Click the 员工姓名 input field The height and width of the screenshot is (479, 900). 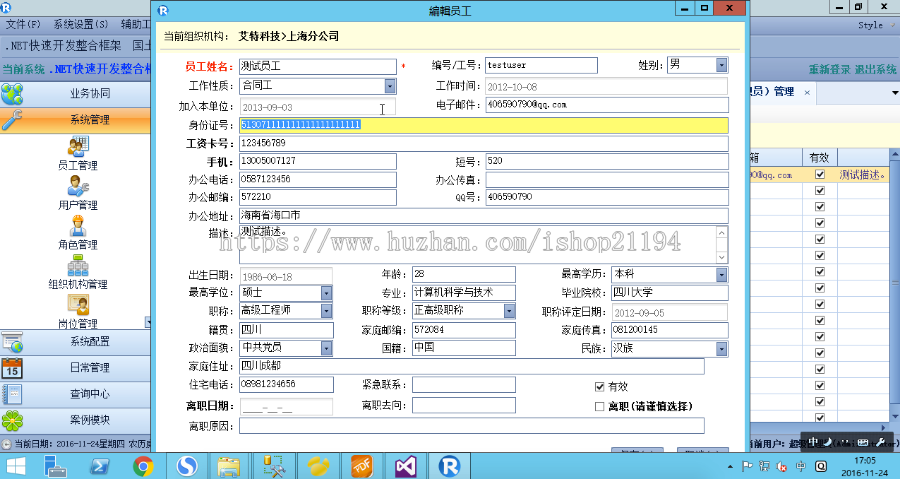317,66
